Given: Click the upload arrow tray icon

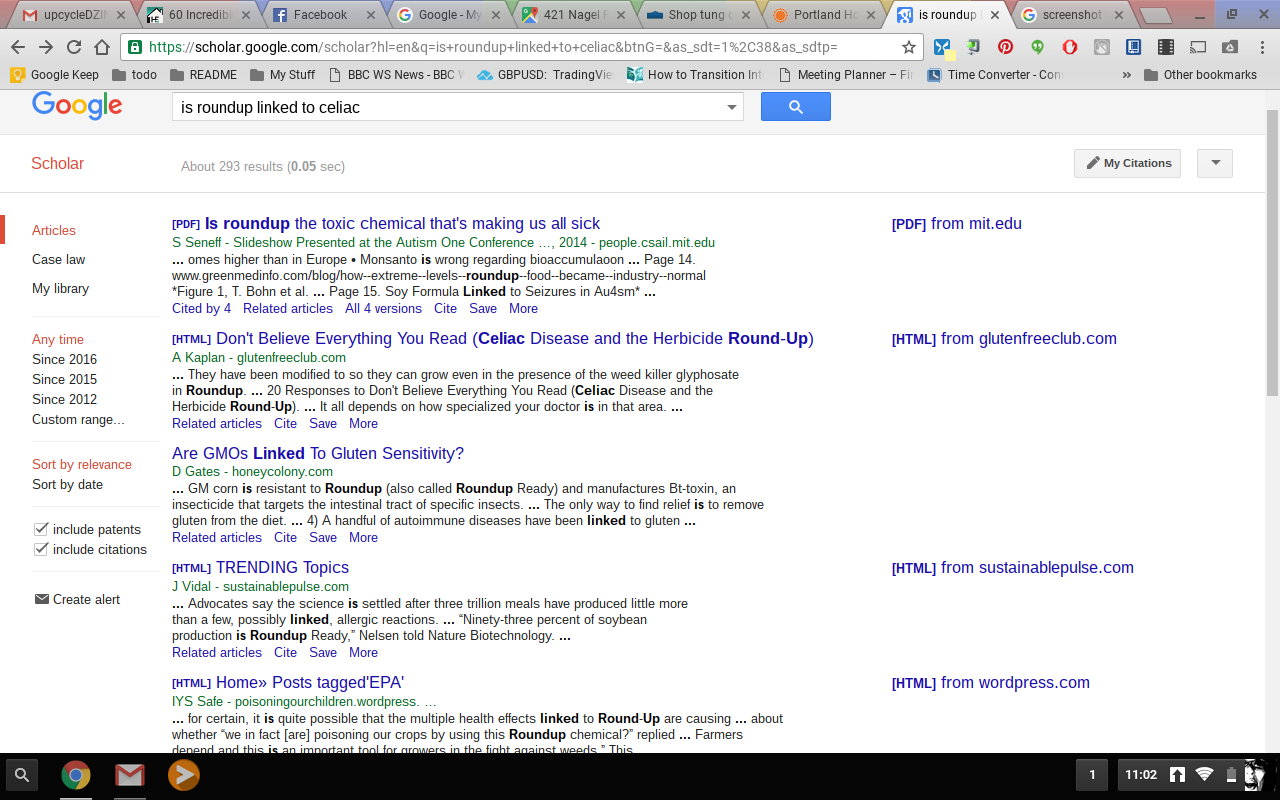Looking at the screenshot, I should coord(1178,775).
